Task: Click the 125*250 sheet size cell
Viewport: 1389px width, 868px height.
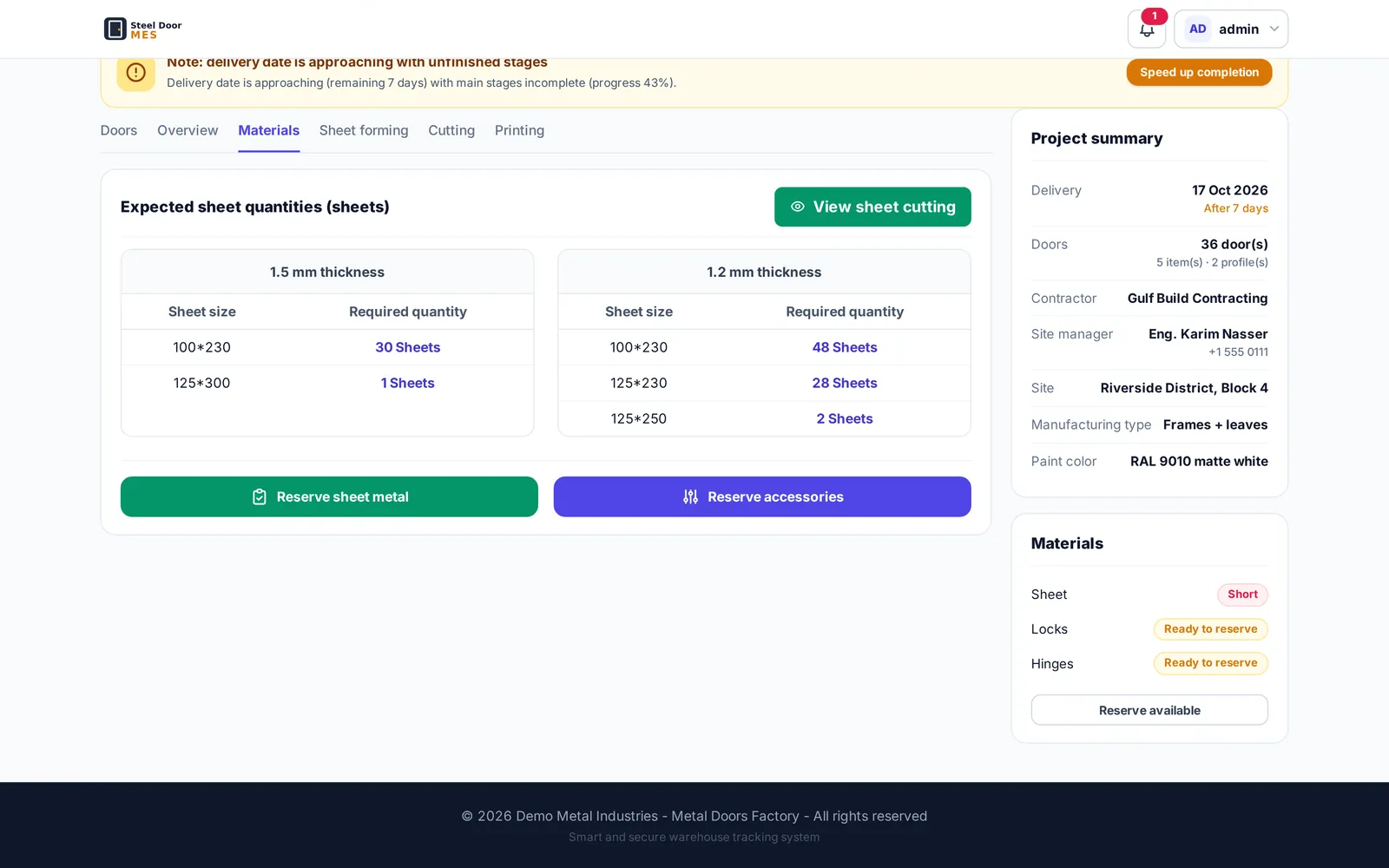Action: tap(639, 418)
